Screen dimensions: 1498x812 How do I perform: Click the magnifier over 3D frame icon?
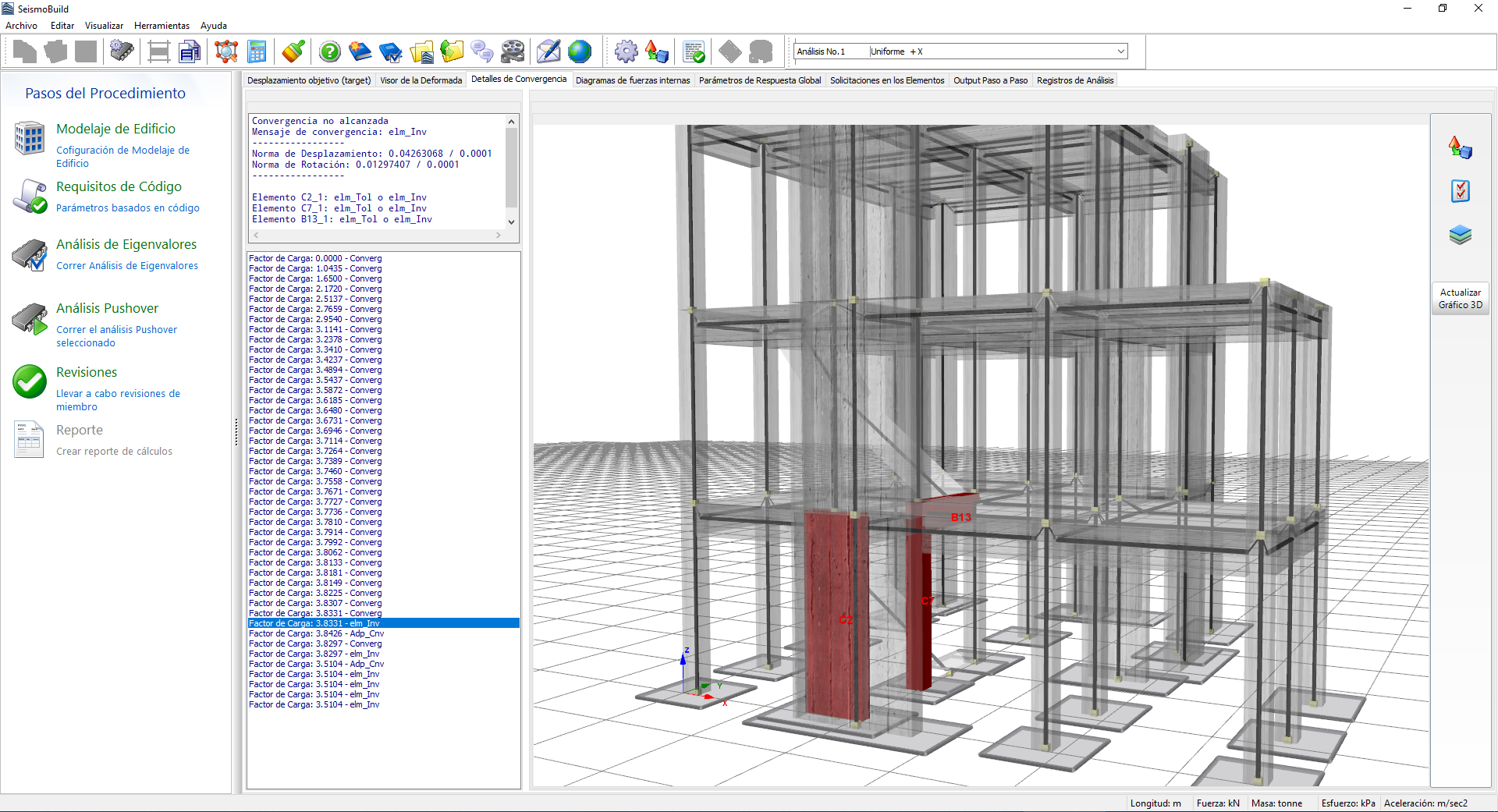[x=226, y=52]
